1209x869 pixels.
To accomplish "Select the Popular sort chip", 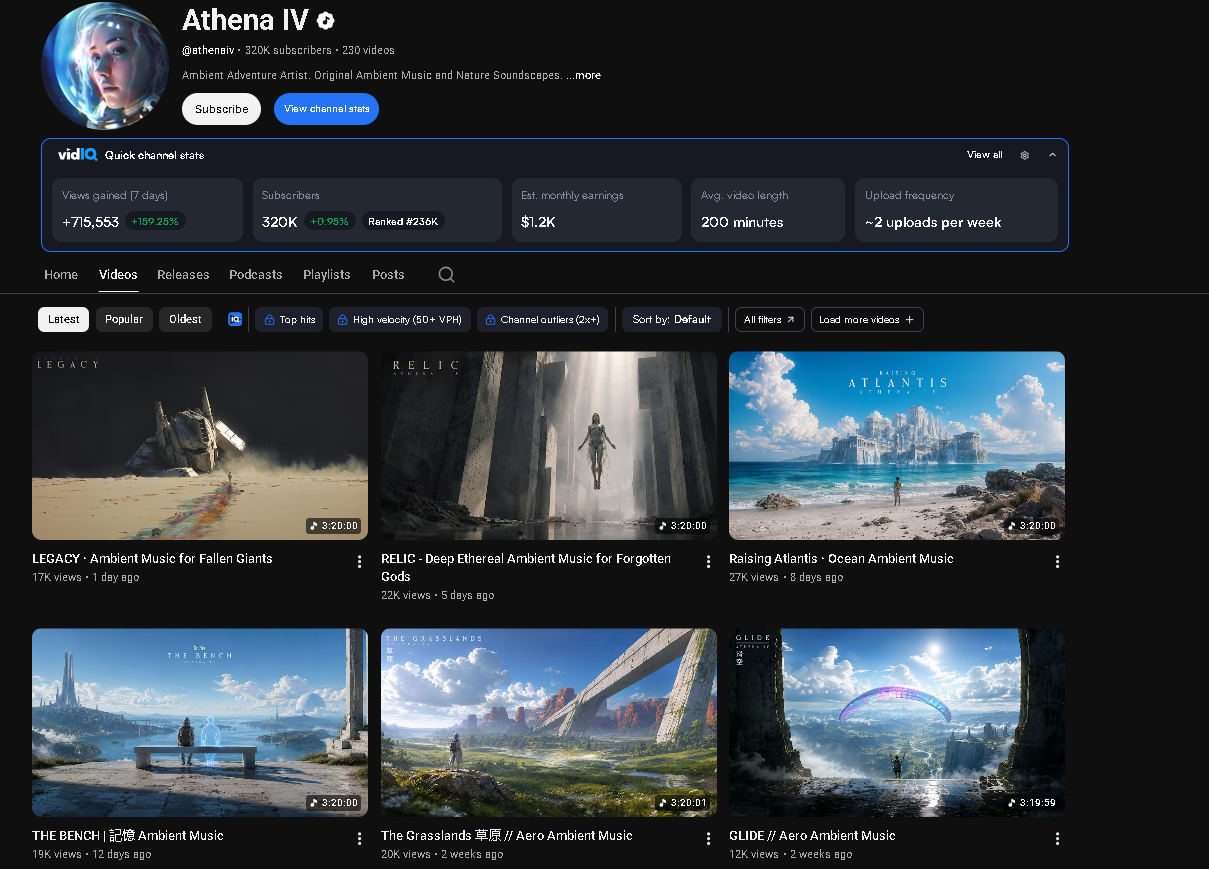I will (x=124, y=319).
